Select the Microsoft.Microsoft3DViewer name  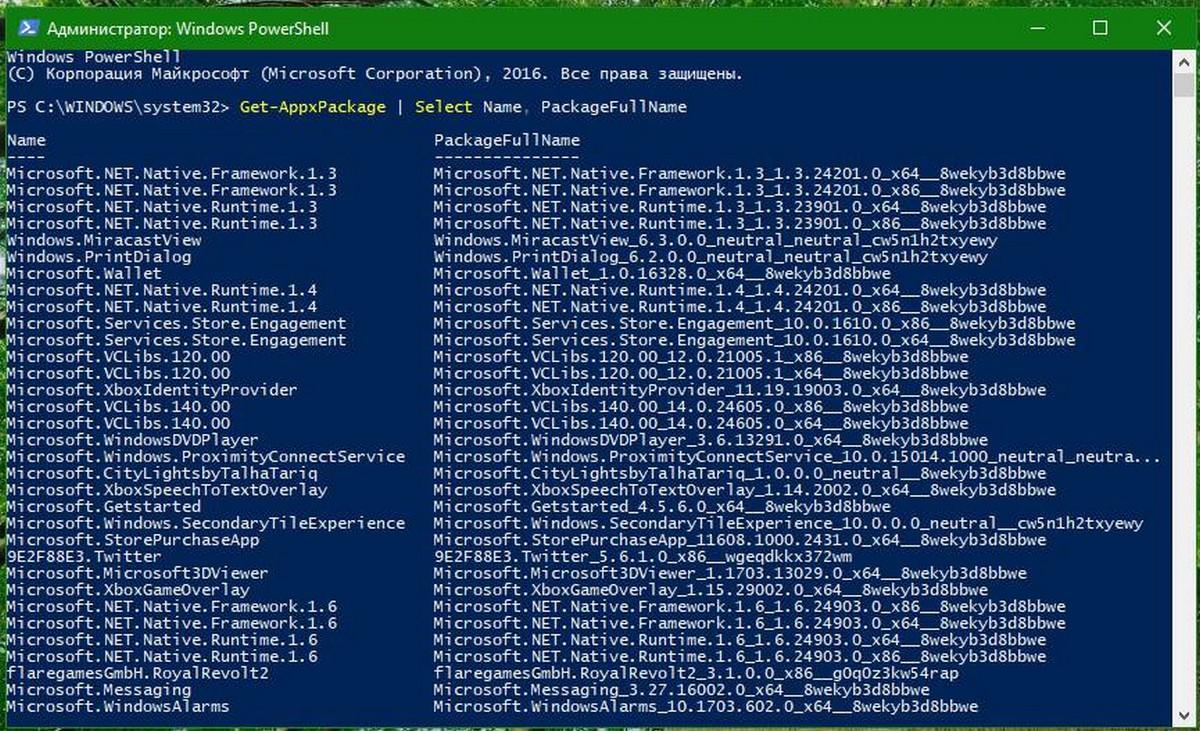pos(137,573)
